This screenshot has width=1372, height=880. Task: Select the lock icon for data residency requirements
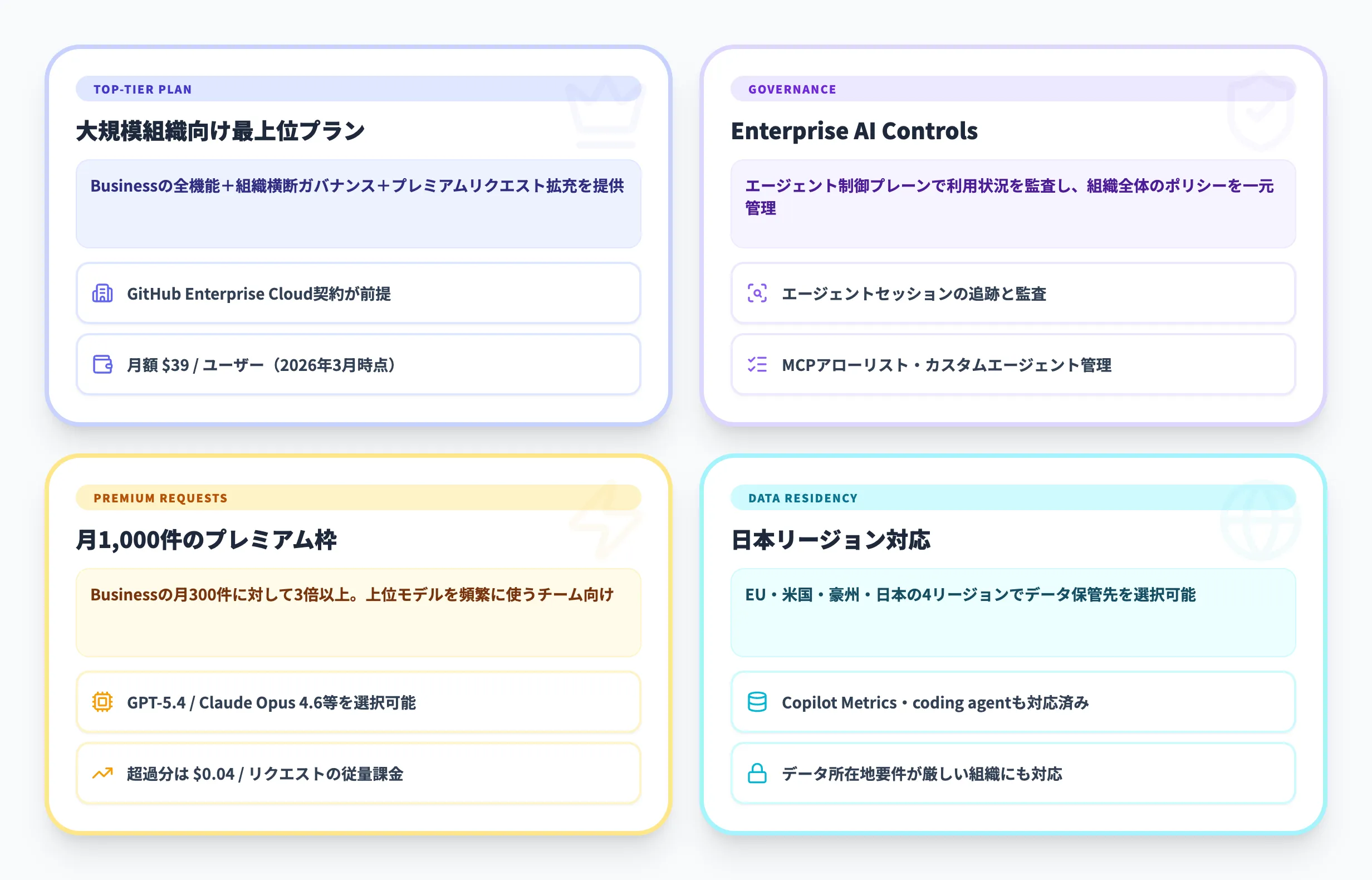[x=757, y=774]
